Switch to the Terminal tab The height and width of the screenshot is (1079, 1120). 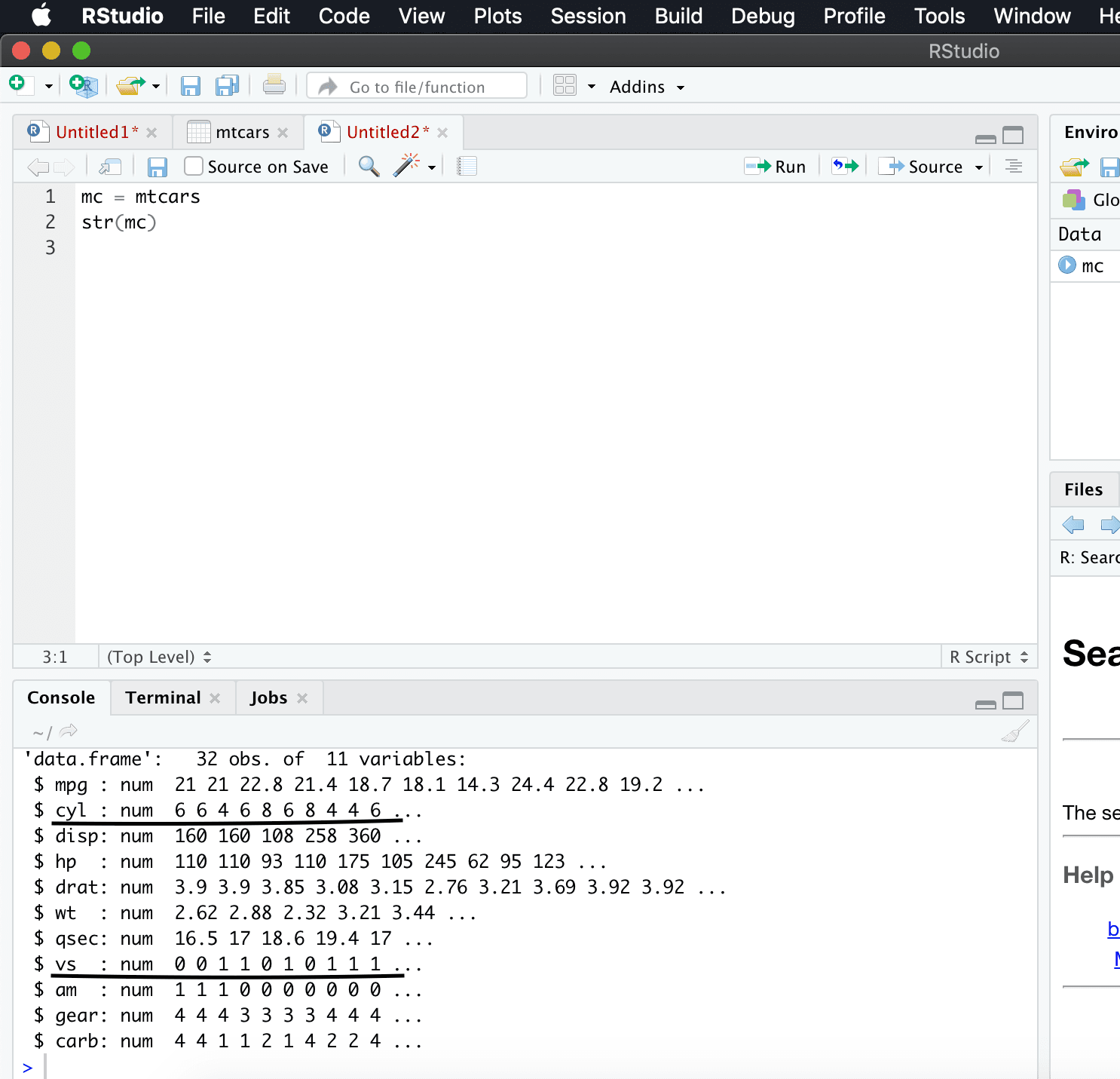tap(163, 697)
